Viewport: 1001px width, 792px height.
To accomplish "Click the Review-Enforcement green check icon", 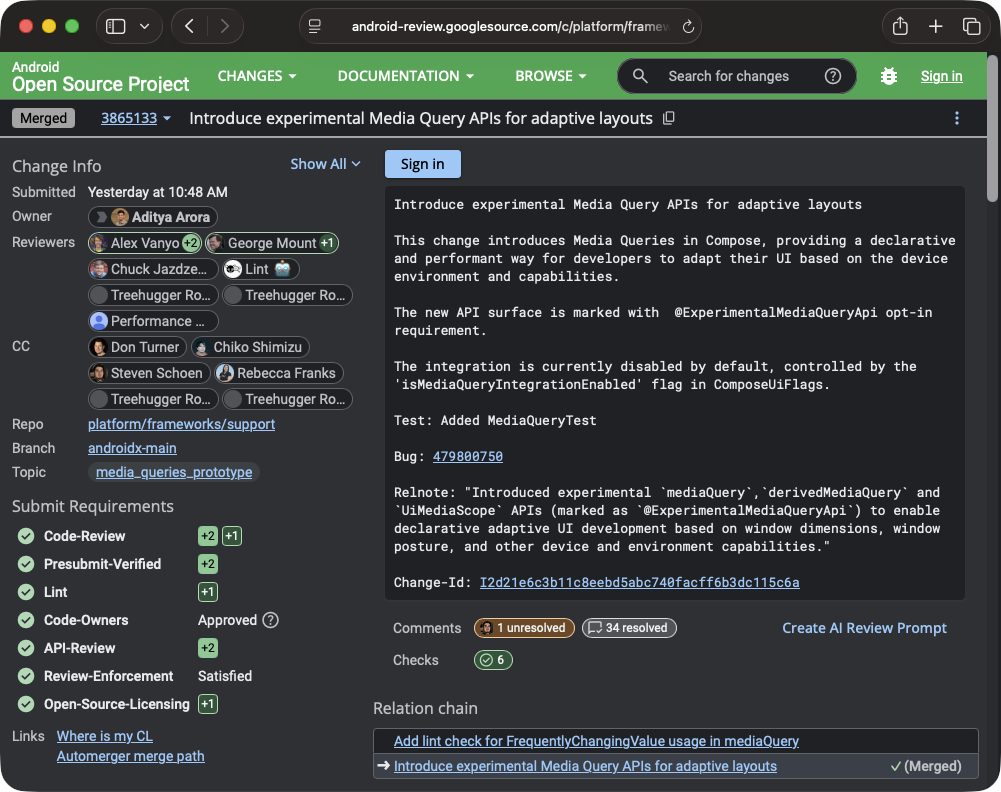I will (26, 676).
